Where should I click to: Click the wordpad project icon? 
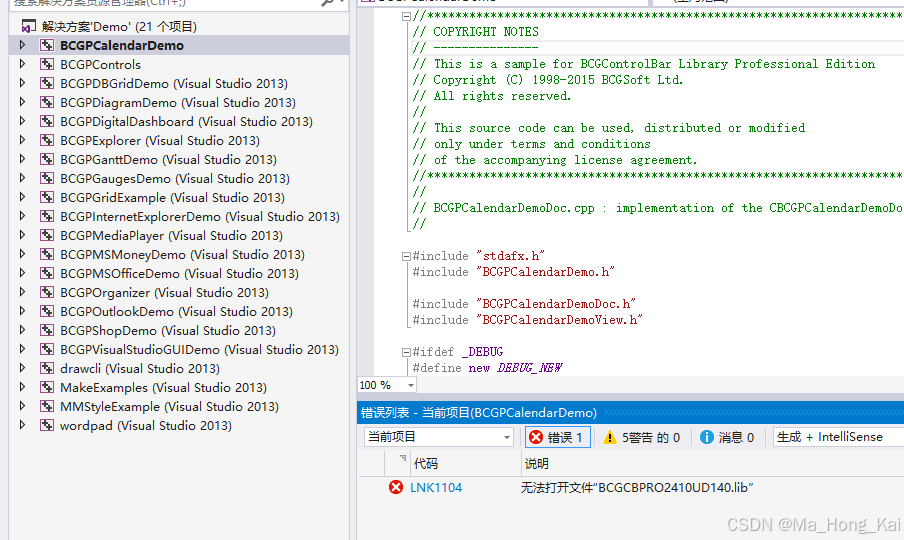point(47,425)
